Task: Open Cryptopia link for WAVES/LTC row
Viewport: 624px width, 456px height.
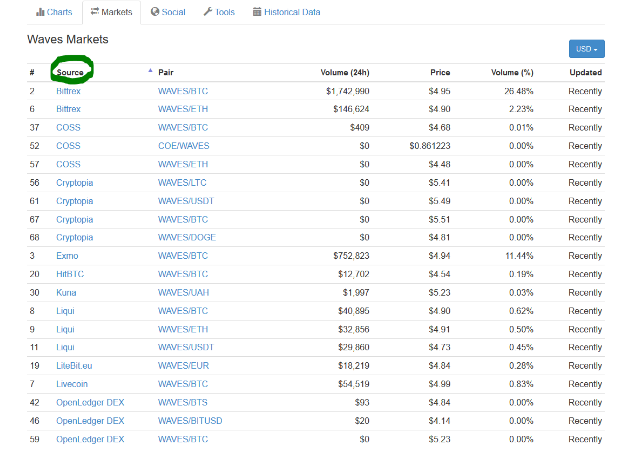Action: (75, 183)
